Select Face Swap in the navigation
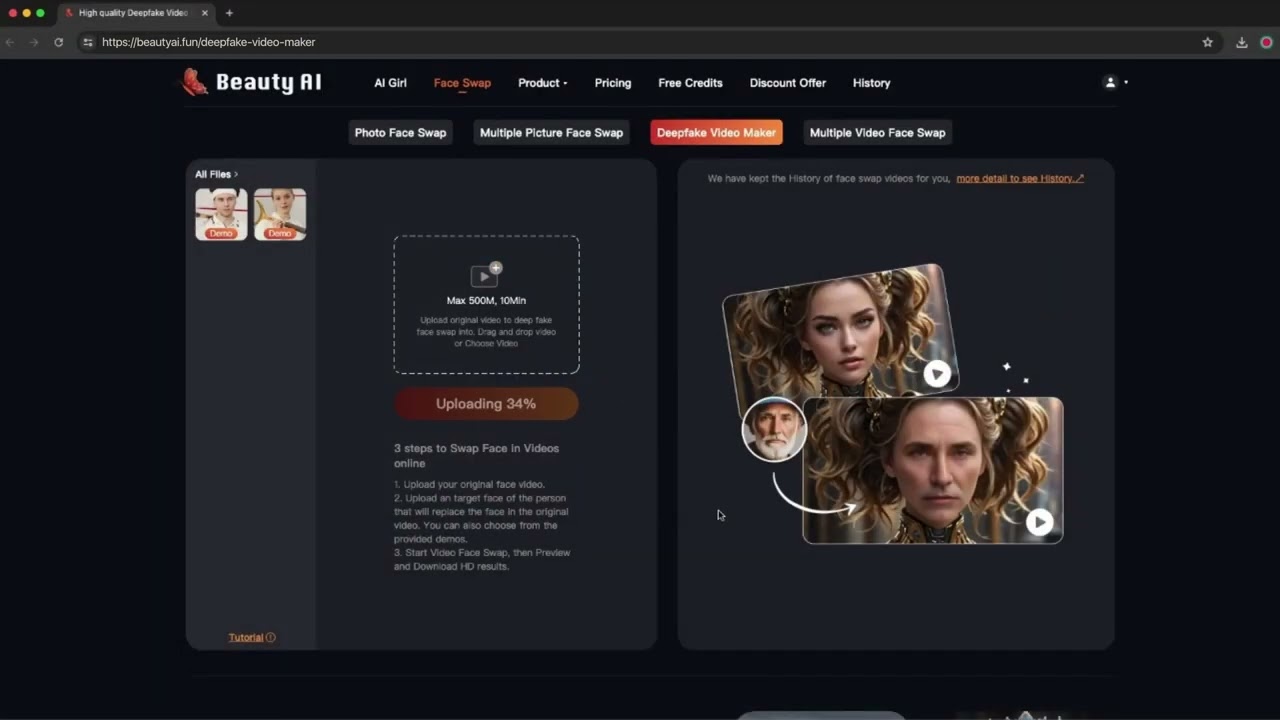The height and width of the screenshot is (720, 1280). click(462, 83)
